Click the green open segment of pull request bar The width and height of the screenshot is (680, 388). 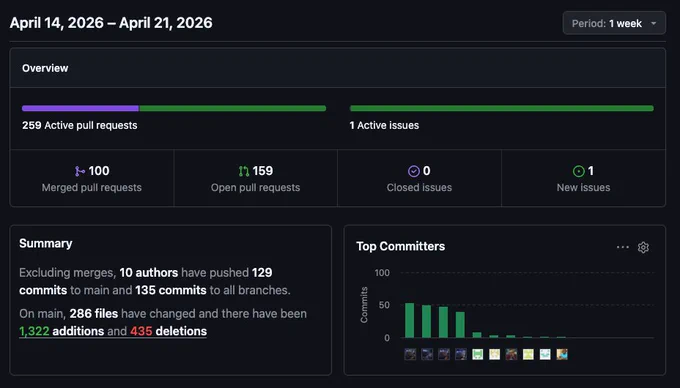tap(232, 108)
